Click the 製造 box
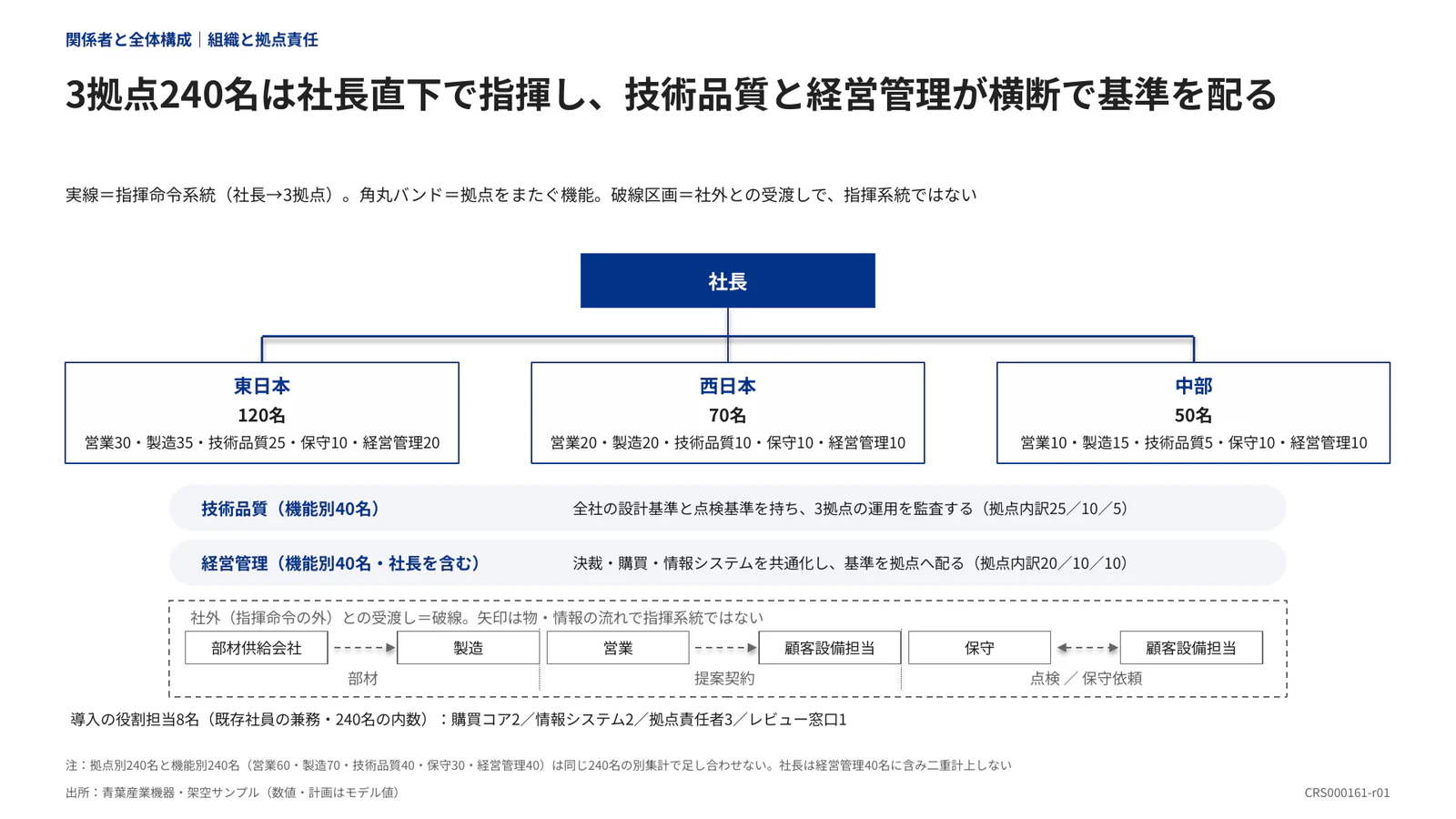The width and height of the screenshot is (1456, 819). click(468, 648)
